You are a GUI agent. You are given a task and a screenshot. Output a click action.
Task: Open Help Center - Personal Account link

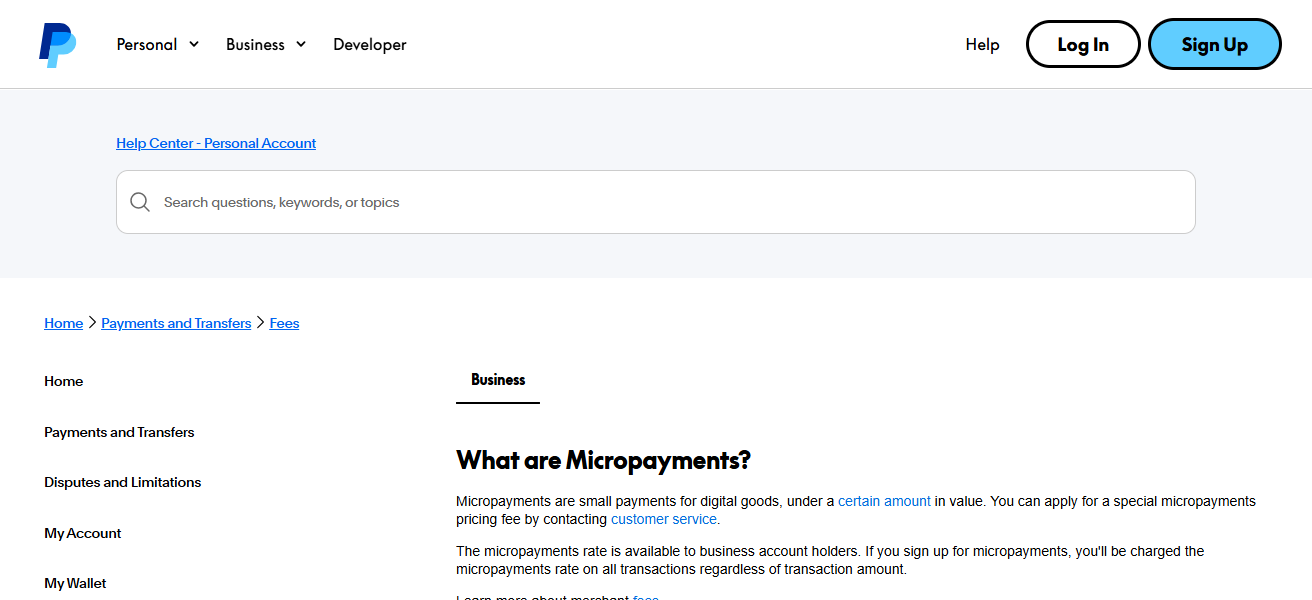coord(215,143)
